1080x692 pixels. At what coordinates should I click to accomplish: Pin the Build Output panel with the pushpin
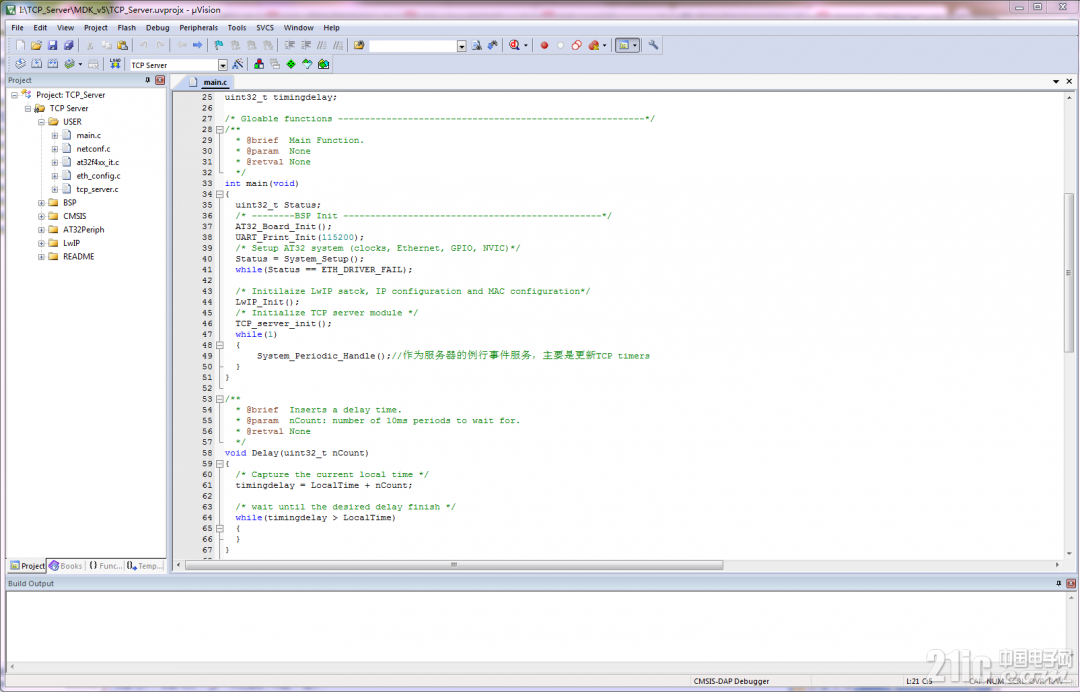[1059, 583]
